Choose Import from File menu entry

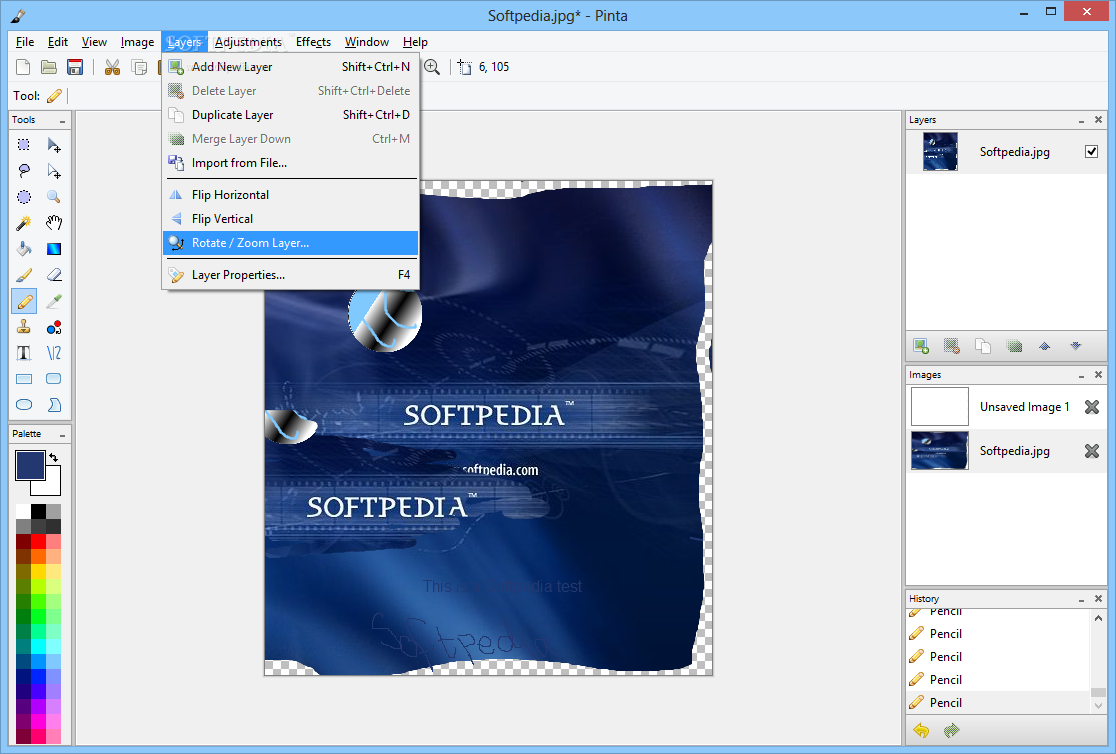point(290,163)
